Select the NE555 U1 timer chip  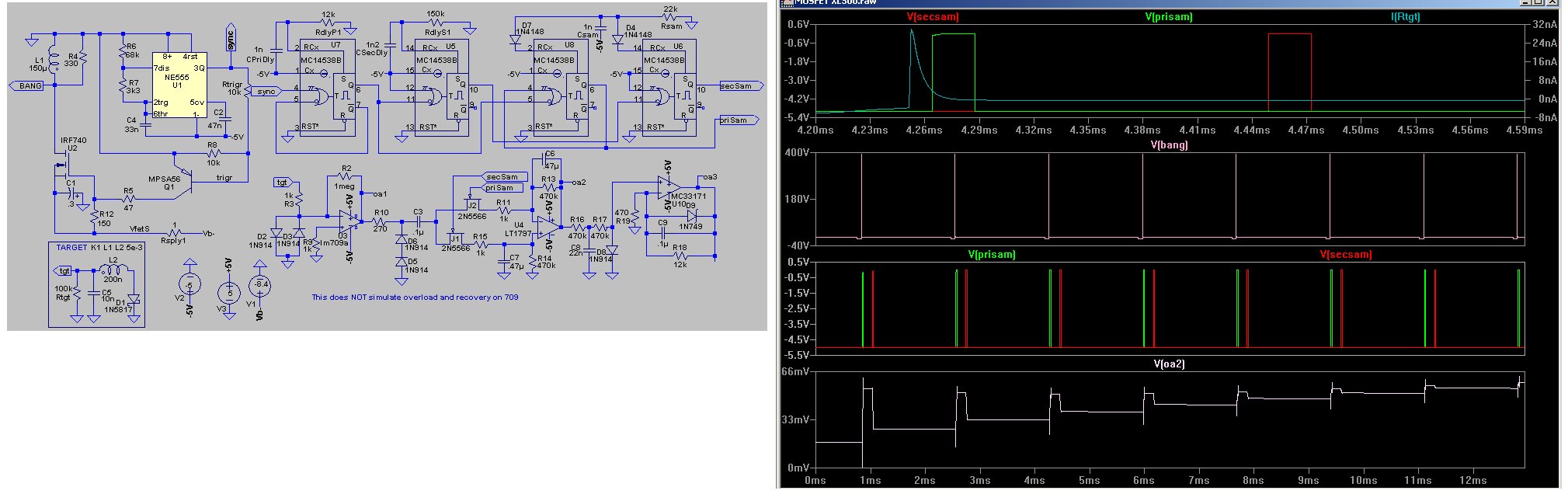coord(179,85)
